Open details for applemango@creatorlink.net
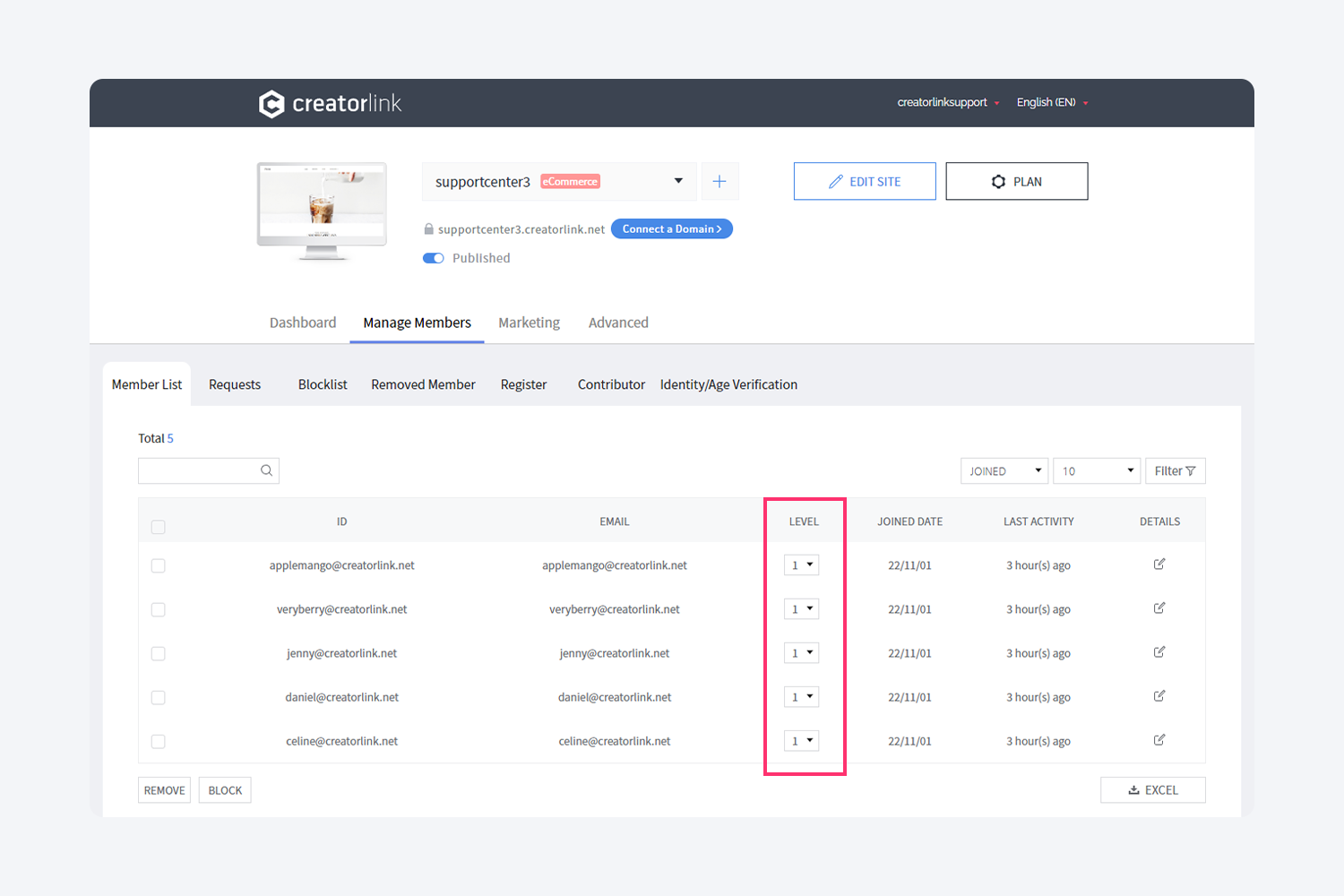The height and width of the screenshot is (896, 1344). coord(1159,564)
